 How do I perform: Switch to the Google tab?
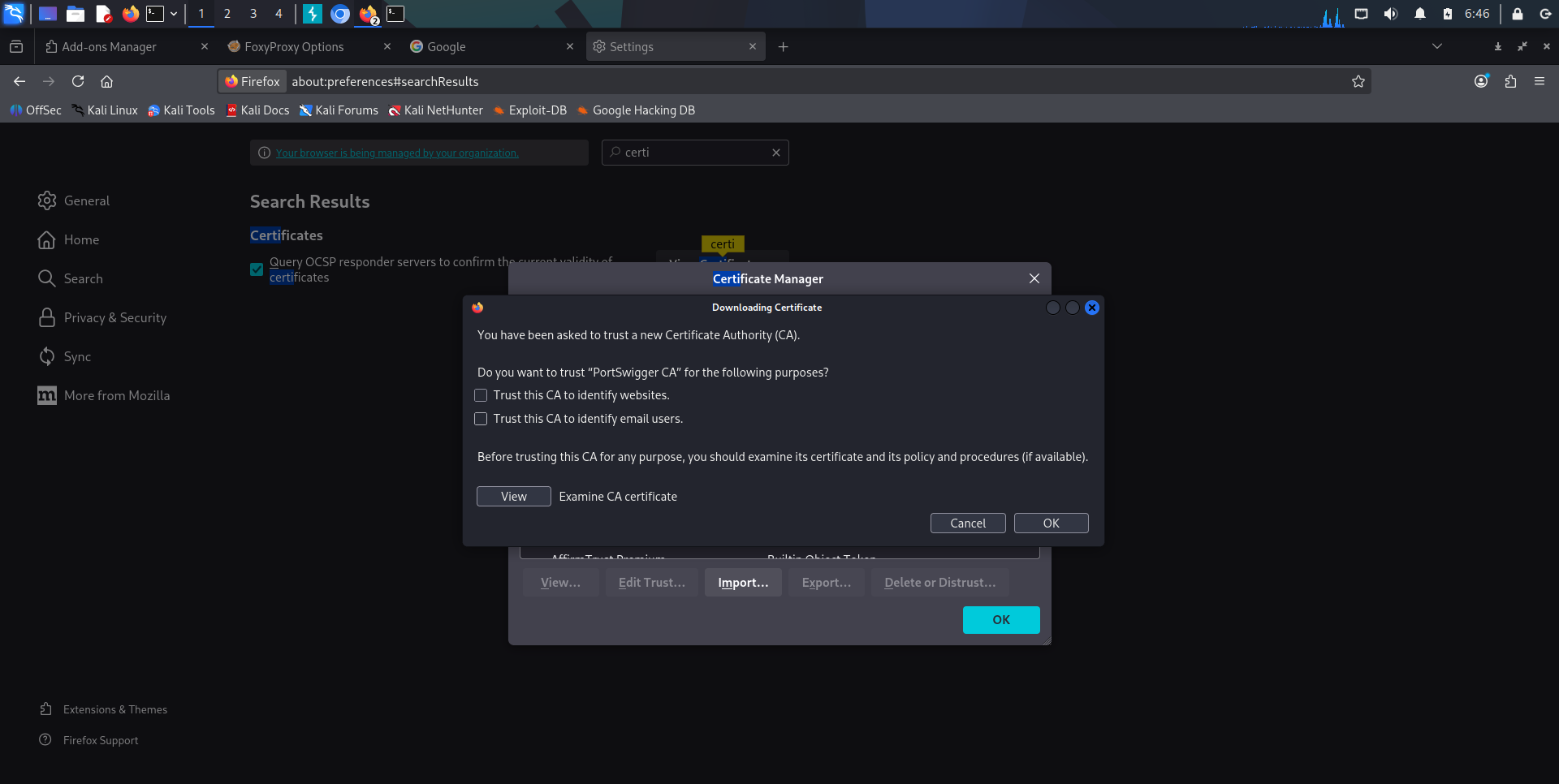click(491, 47)
